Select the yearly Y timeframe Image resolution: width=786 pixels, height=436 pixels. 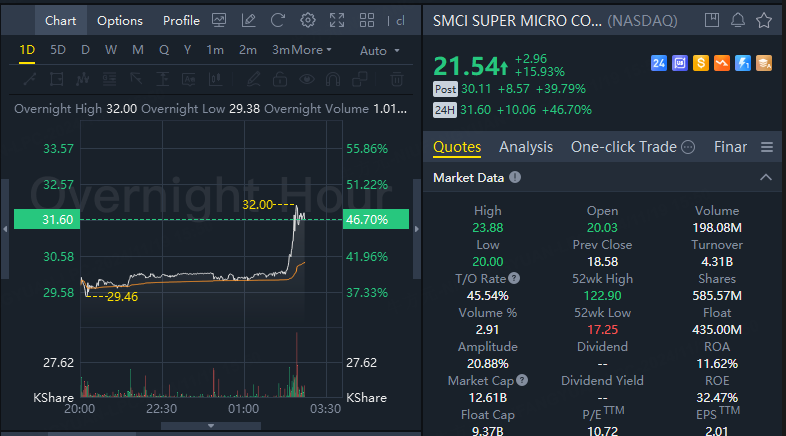point(187,50)
